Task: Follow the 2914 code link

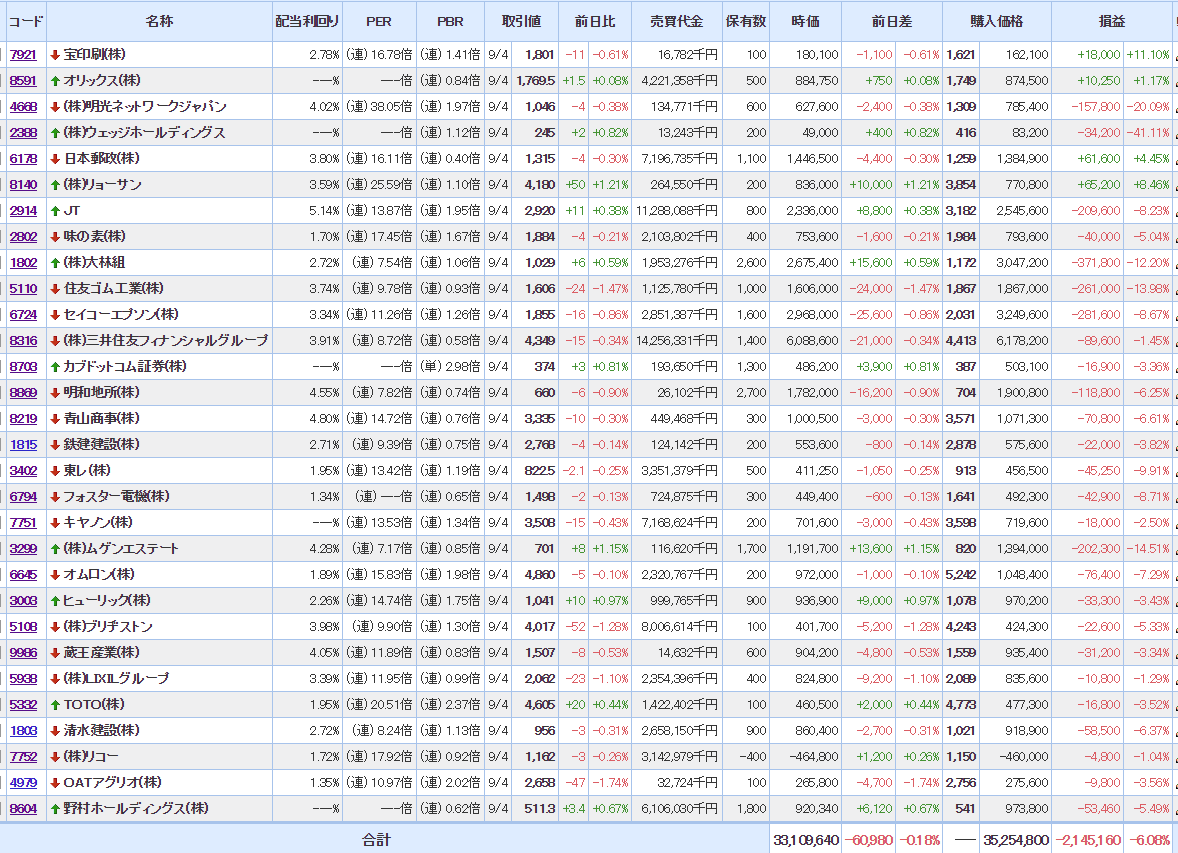Action: click(23, 211)
